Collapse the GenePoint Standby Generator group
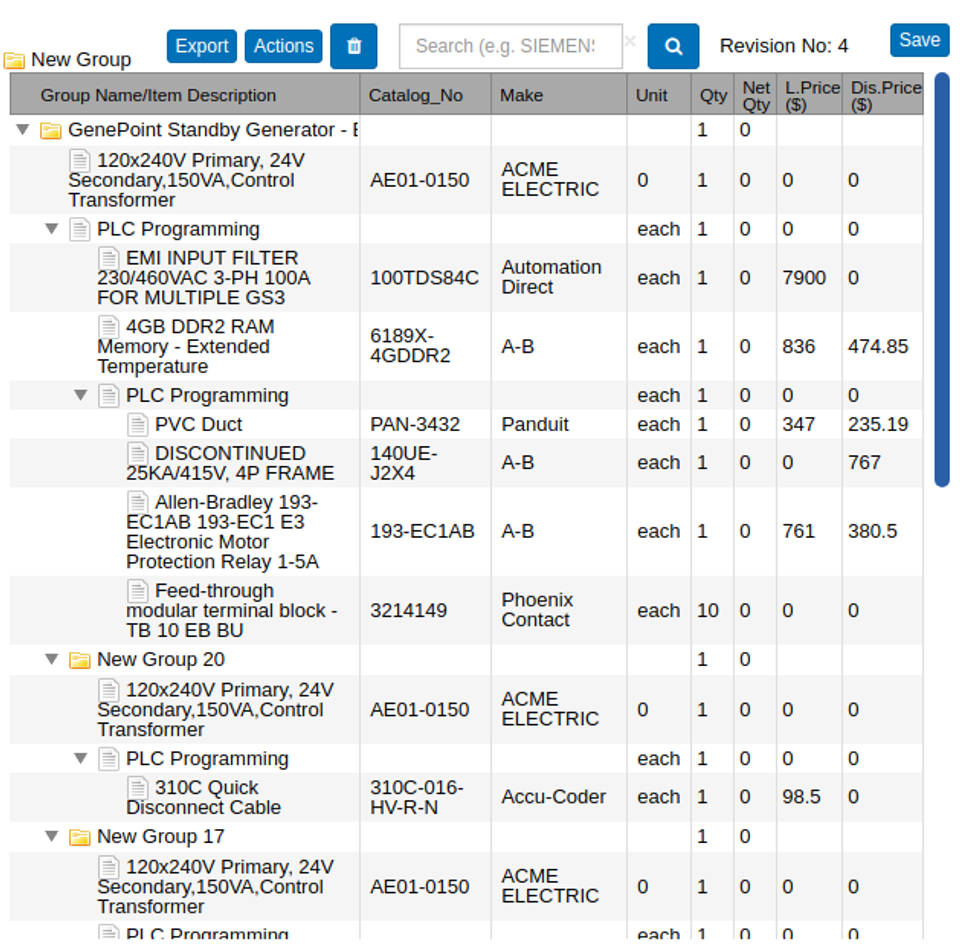The width and height of the screenshot is (960, 952). (23, 130)
